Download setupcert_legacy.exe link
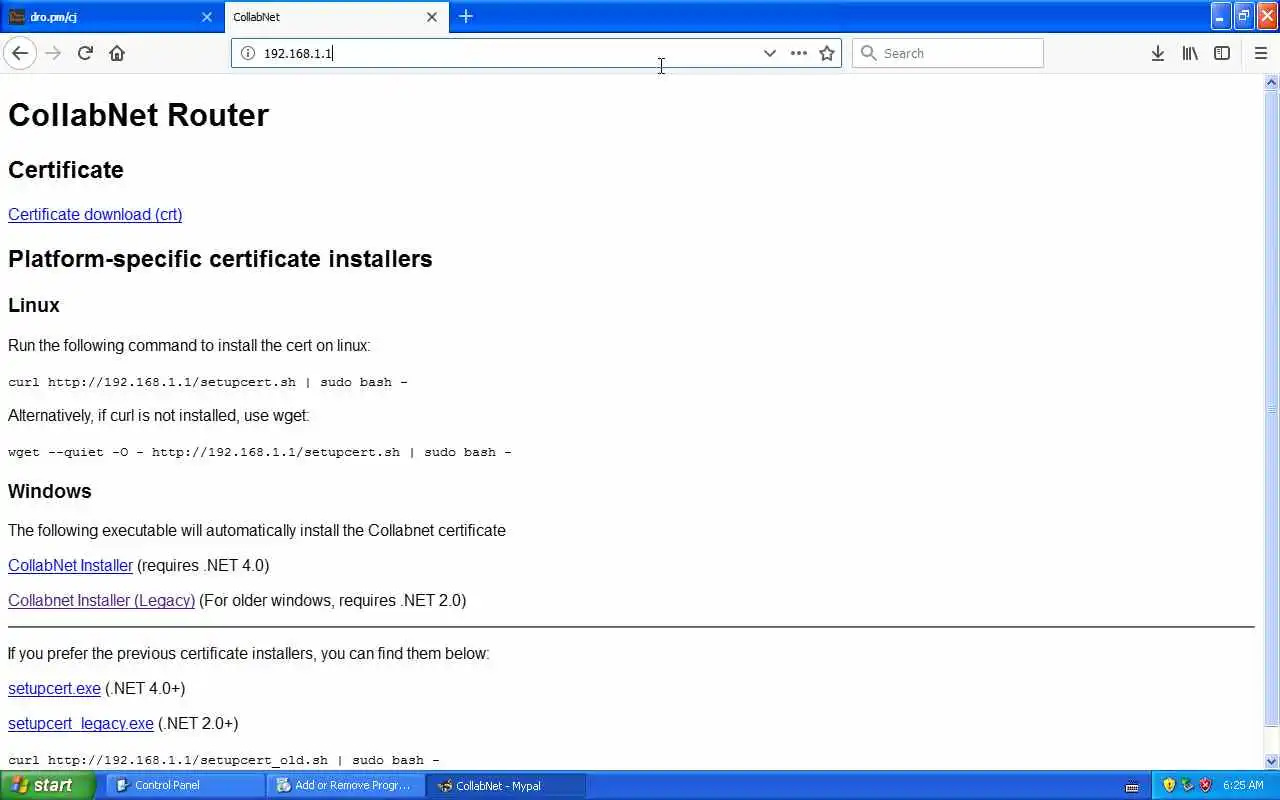 [x=81, y=723]
